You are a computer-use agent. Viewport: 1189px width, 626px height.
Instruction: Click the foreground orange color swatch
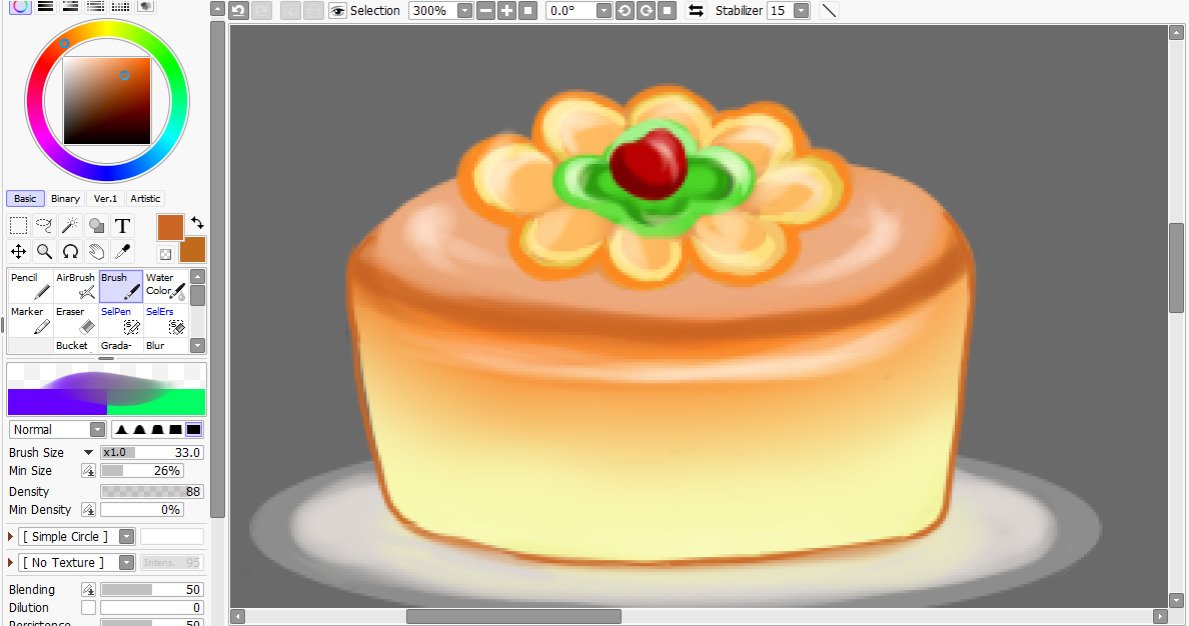[x=170, y=227]
